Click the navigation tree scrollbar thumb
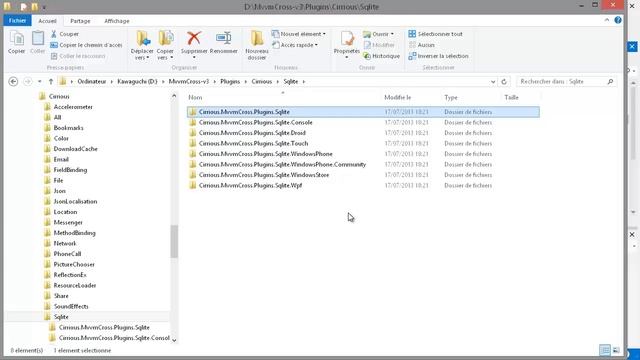The height and width of the screenshot is (360, 640). click(x=174, y=241)
